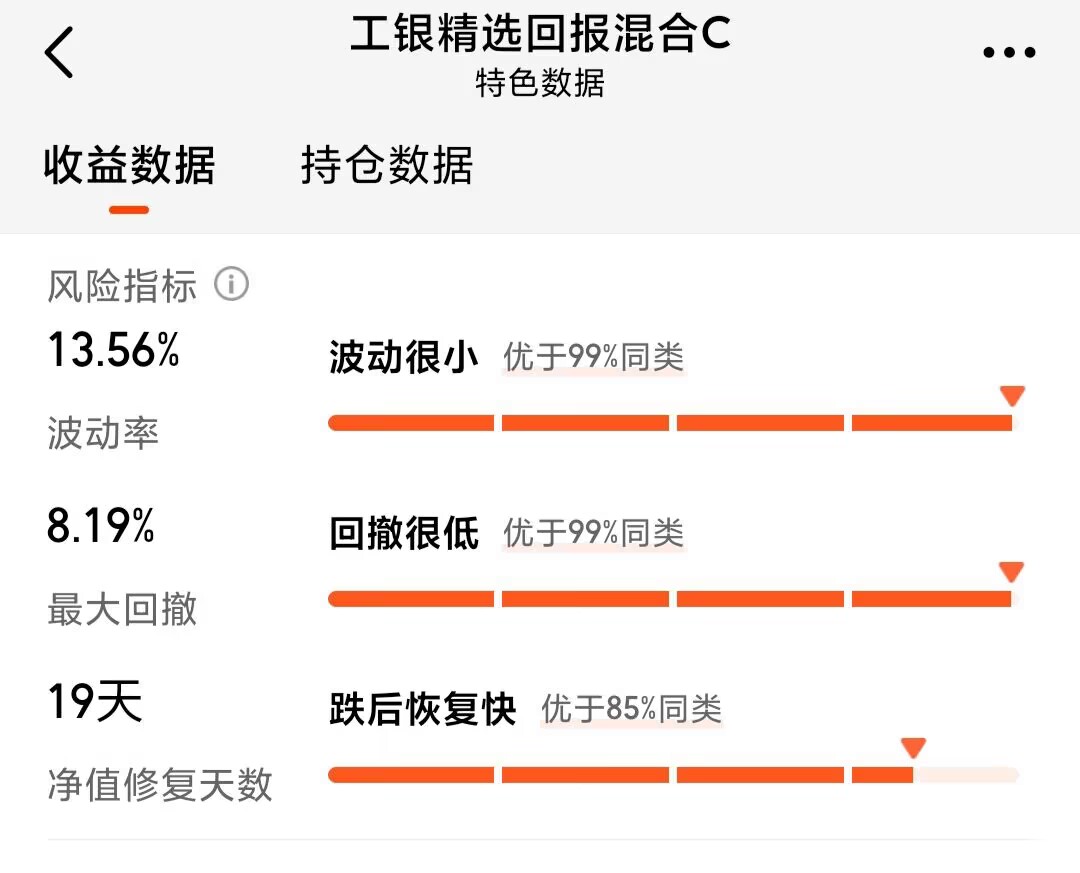The image size is (1080, 873).
Task: Tap the 跌后恢复快 rating label
Action: coord(422,709)
